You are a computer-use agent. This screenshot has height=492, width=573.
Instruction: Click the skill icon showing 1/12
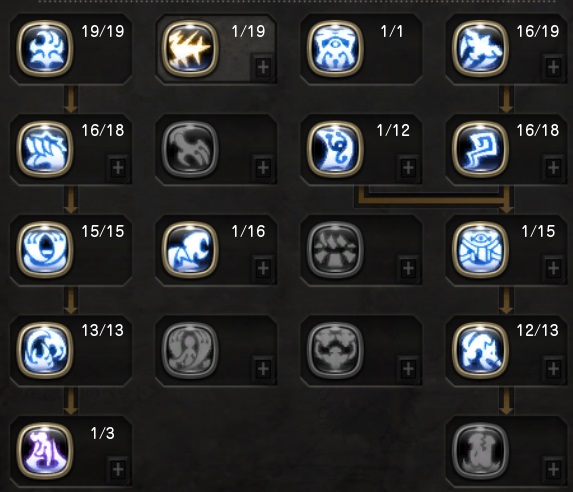tap(335, 149)
